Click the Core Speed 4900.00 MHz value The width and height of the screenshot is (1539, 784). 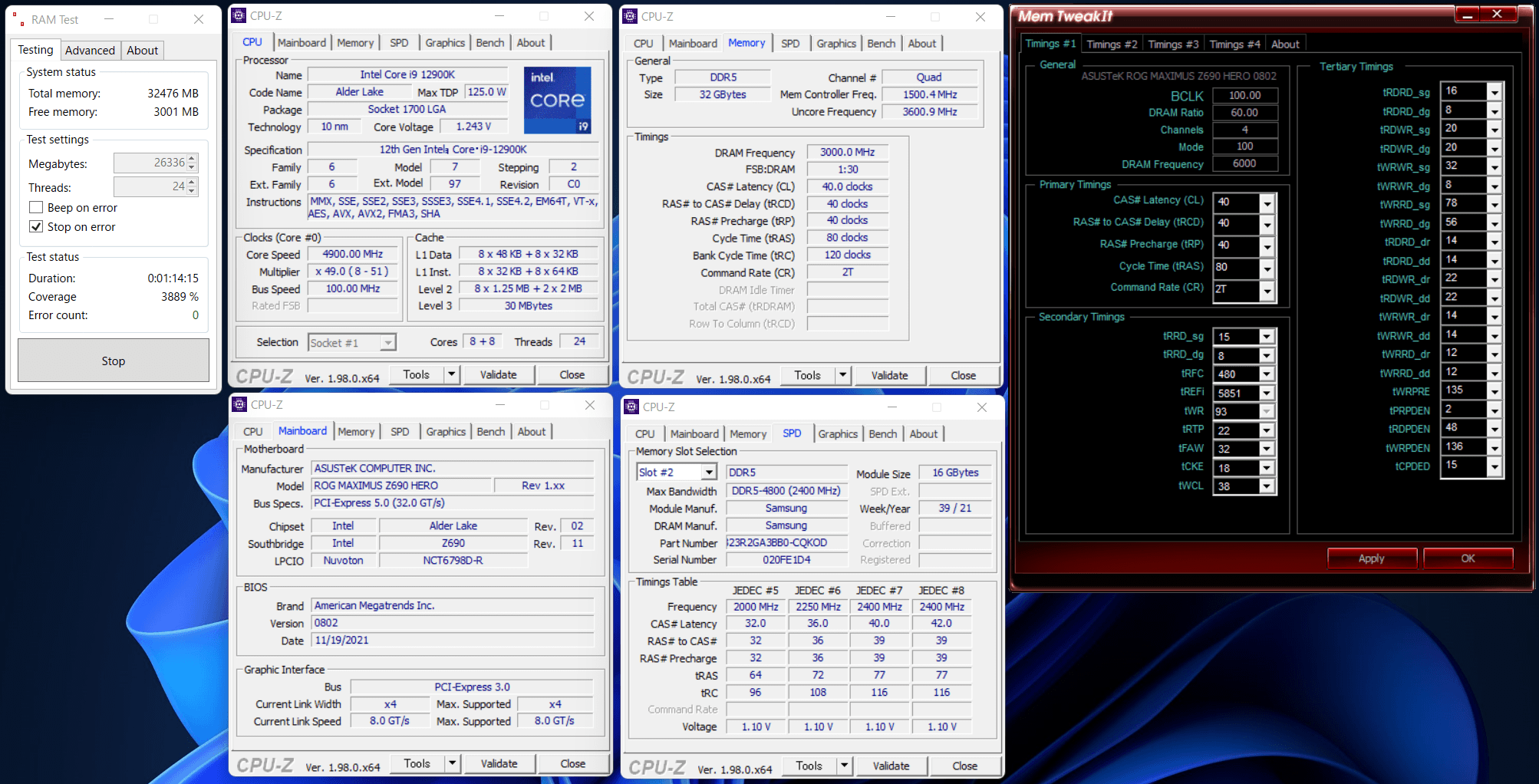point(353,254)
